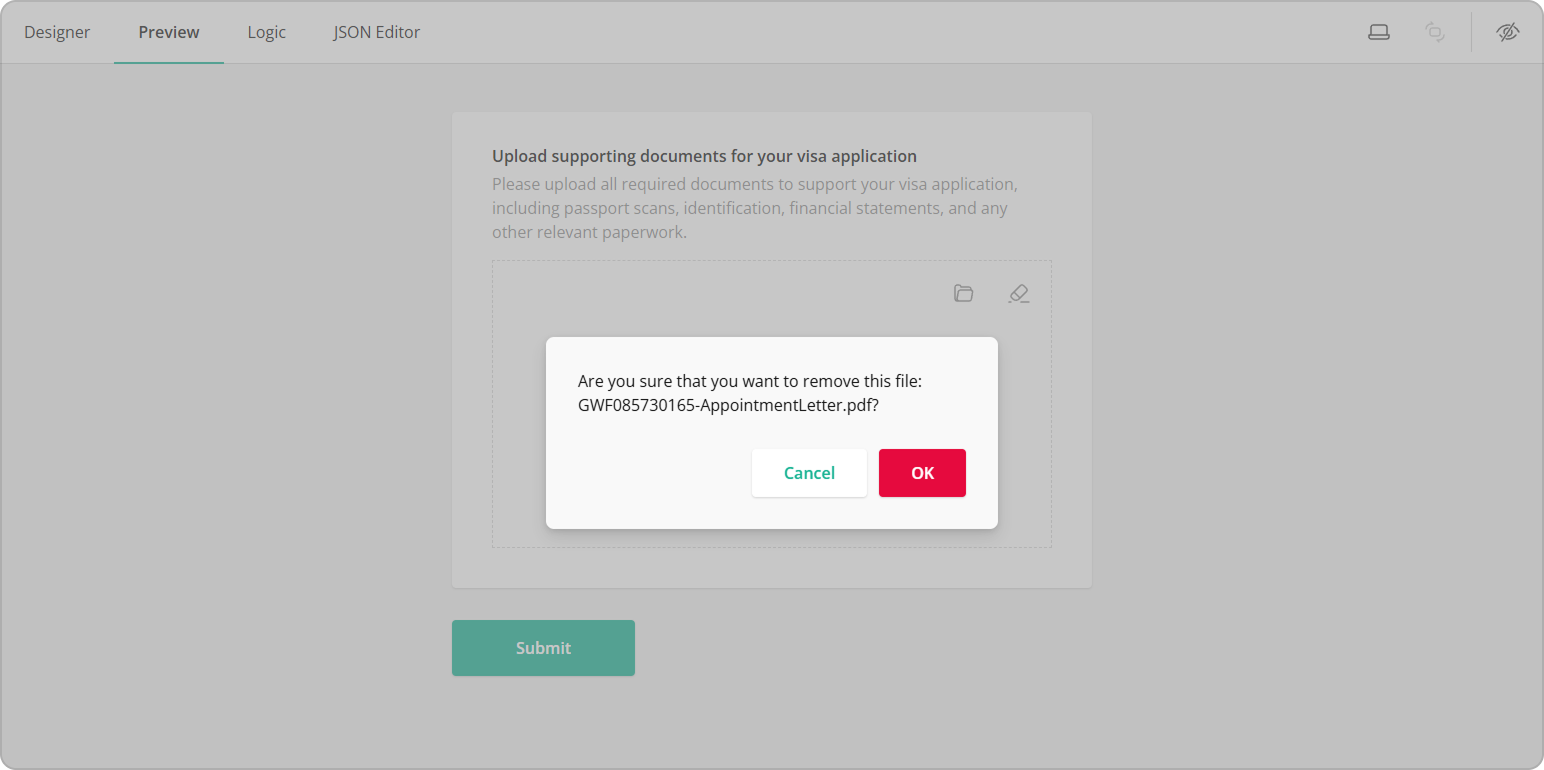1544x770 pixels.
Task: Switch to the JSON Editor tab
Action: coord(377,31)
